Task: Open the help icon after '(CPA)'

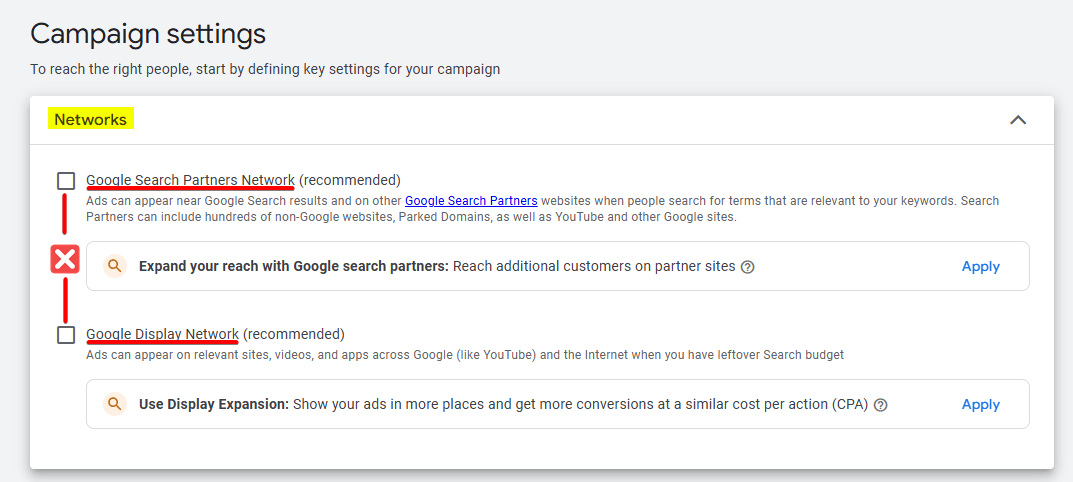Action: [881, 405]
